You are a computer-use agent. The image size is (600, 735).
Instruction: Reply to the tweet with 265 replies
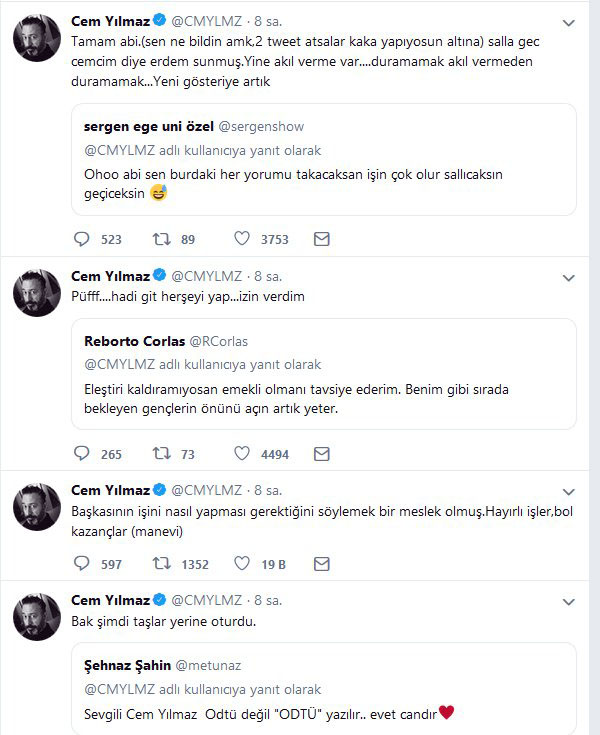tap(82, 453)
